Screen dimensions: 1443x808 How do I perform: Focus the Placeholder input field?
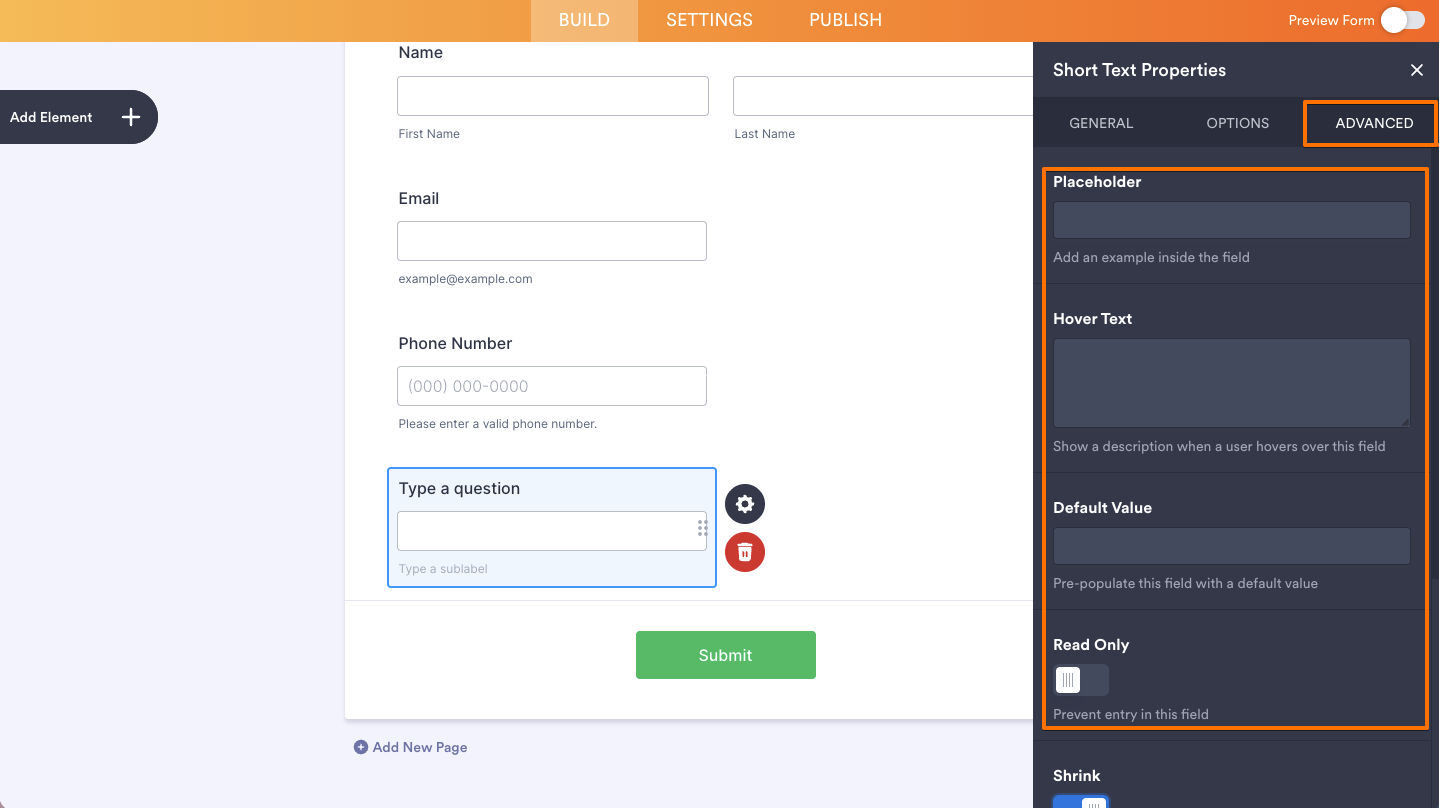click(x=1232, y=220)
